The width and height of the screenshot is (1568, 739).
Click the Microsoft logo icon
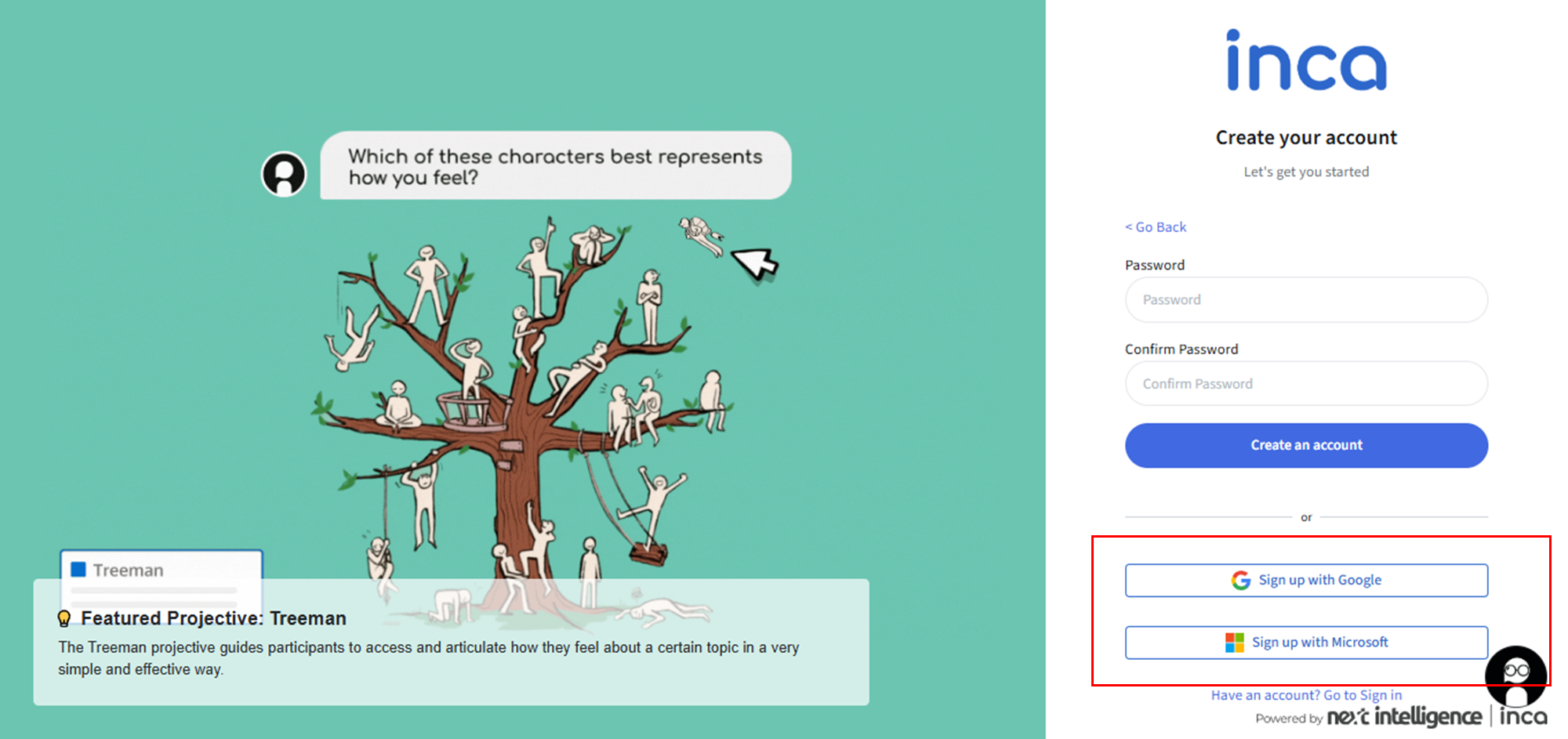1235,643
